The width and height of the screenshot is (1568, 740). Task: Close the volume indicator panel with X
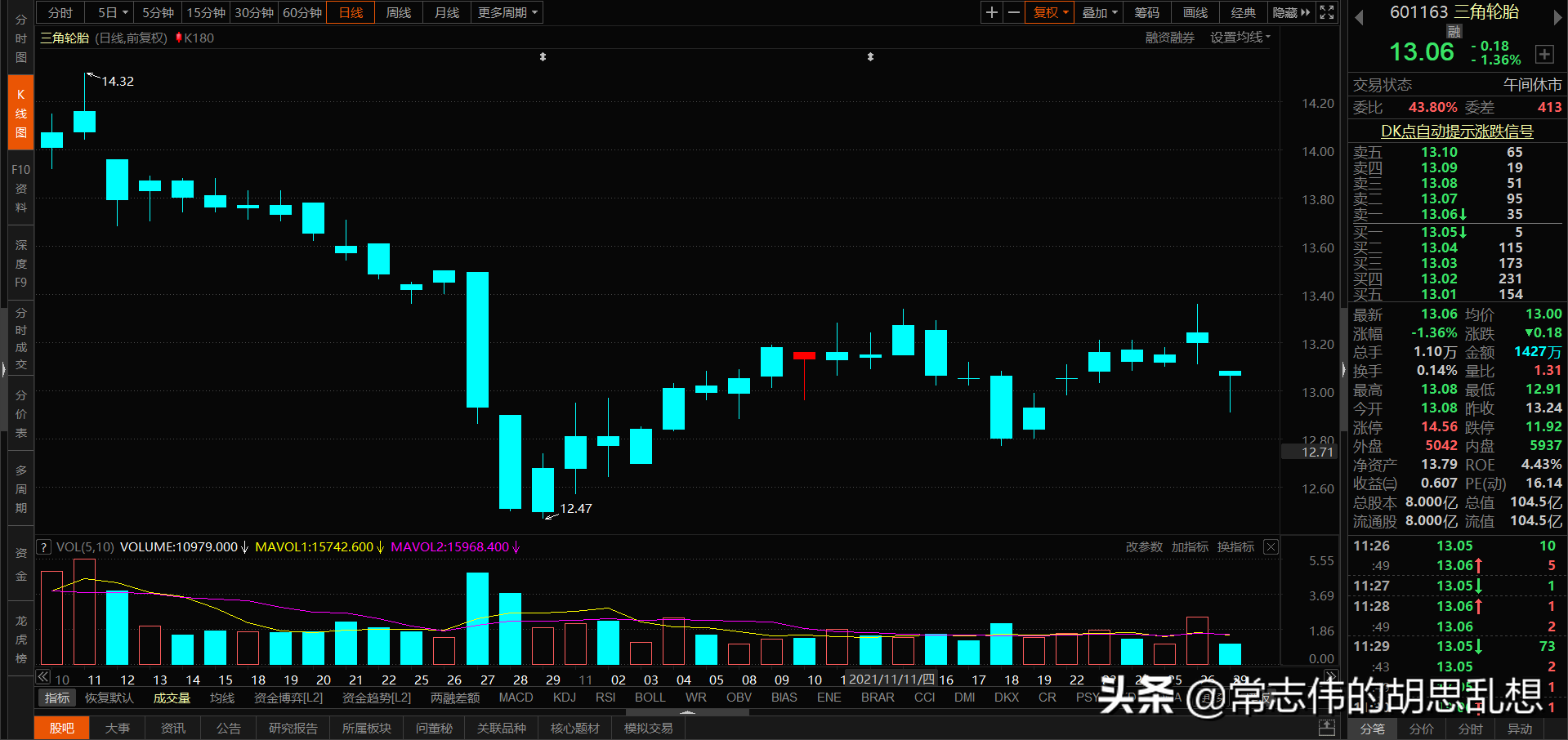[1271, 546]
